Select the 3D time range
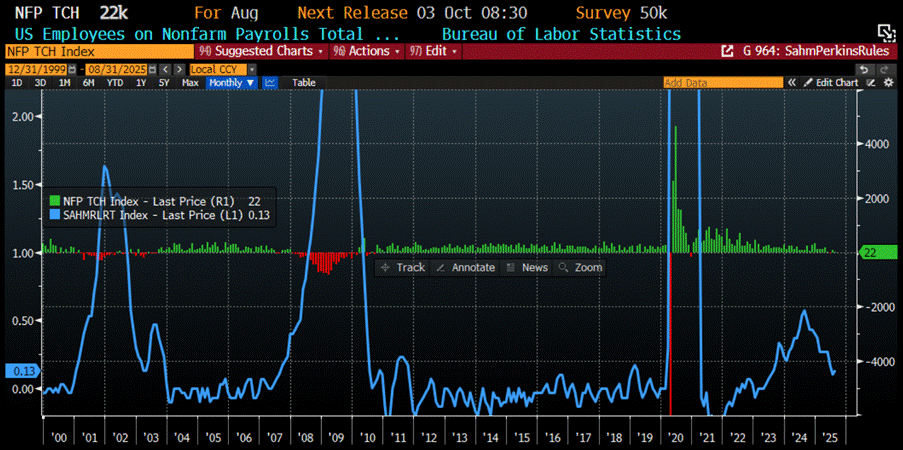Screen dimensions: 903x450 point(40,82)
